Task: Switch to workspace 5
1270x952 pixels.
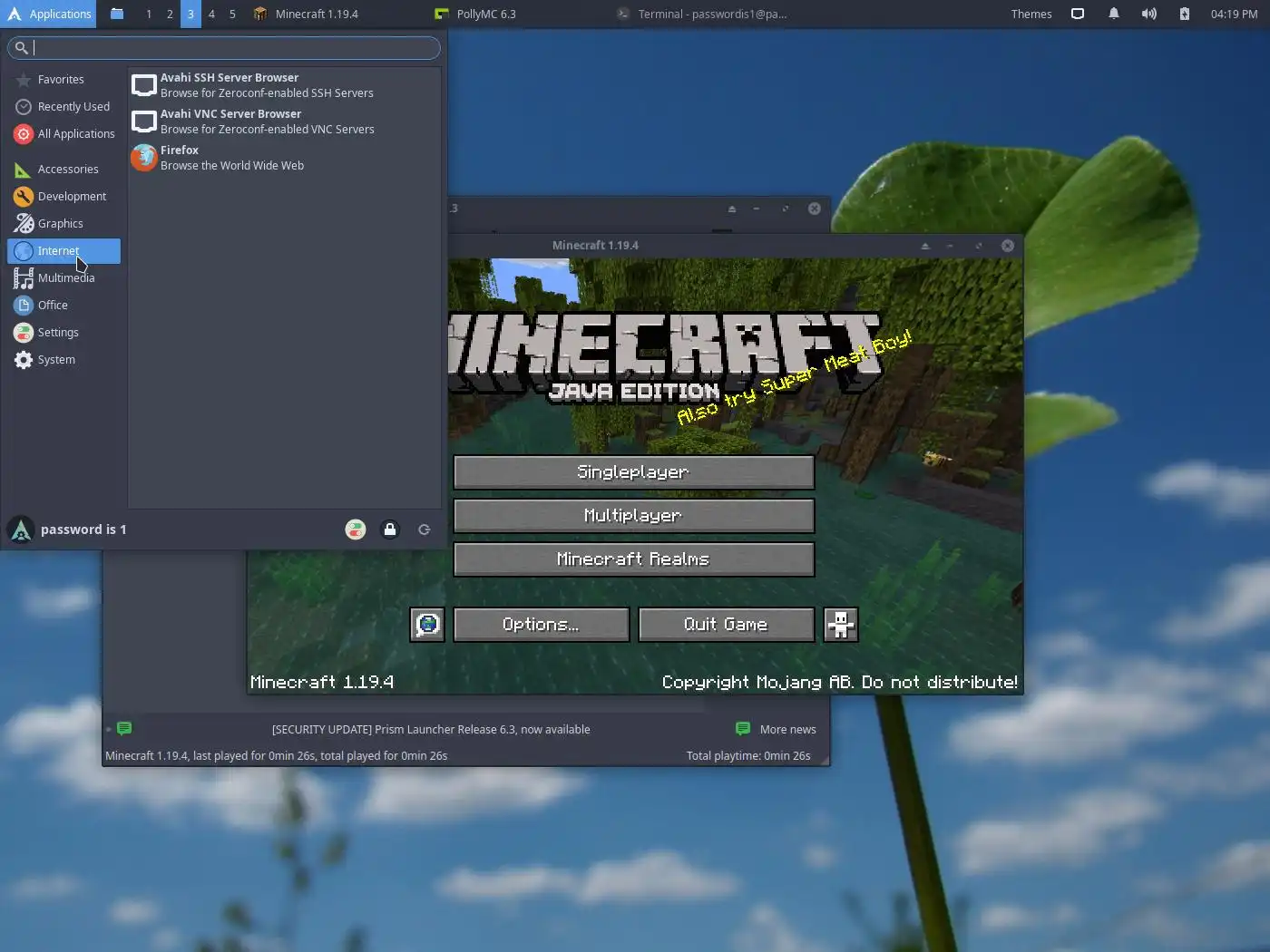Action: pos(232,14)
